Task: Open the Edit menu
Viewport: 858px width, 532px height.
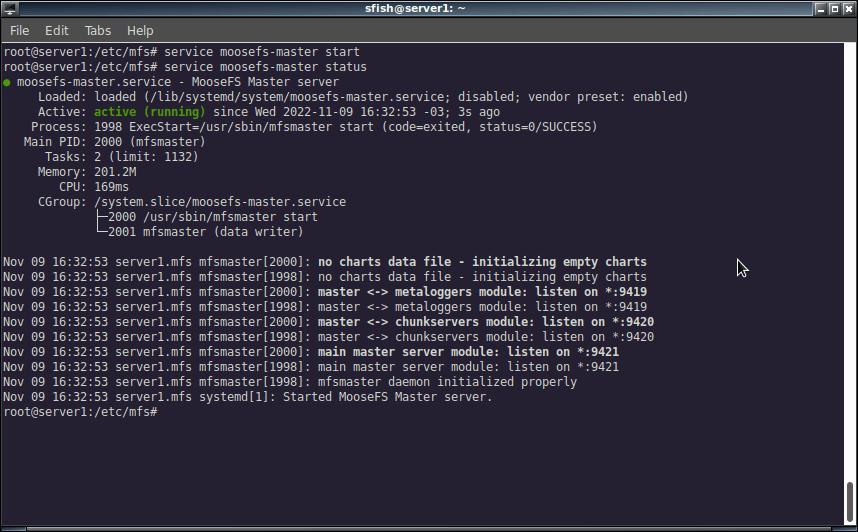Action: point(56,31)
